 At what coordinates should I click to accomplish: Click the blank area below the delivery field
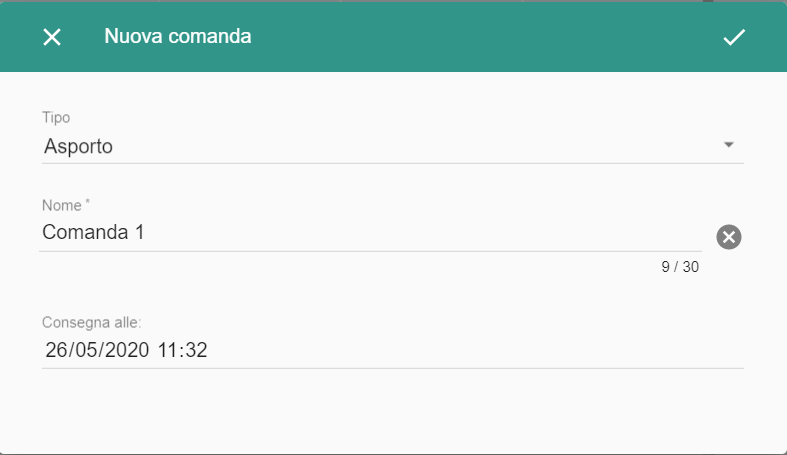392,411
